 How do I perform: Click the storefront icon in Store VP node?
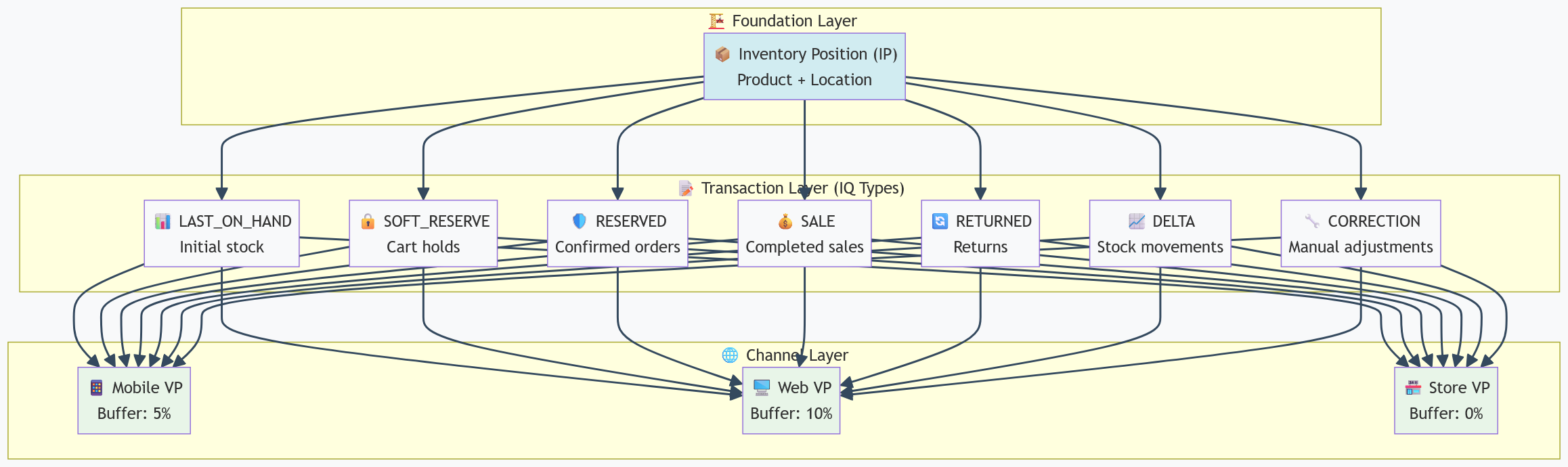pos(1413,388)
